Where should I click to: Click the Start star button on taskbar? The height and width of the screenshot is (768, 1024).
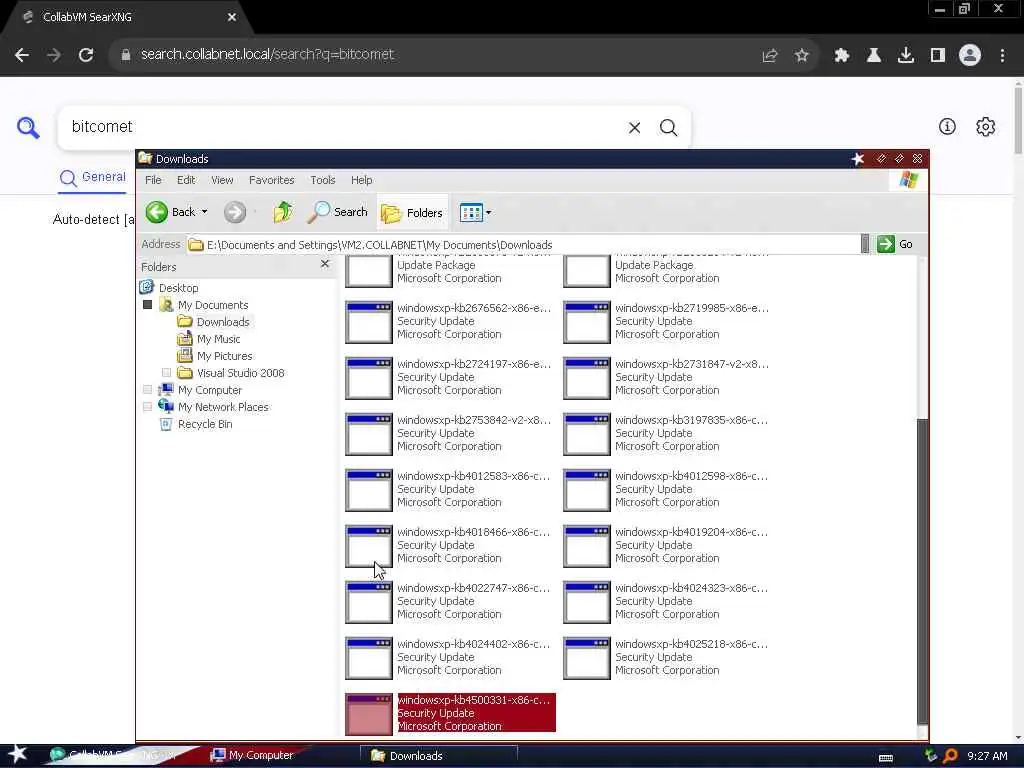point(18,754)
